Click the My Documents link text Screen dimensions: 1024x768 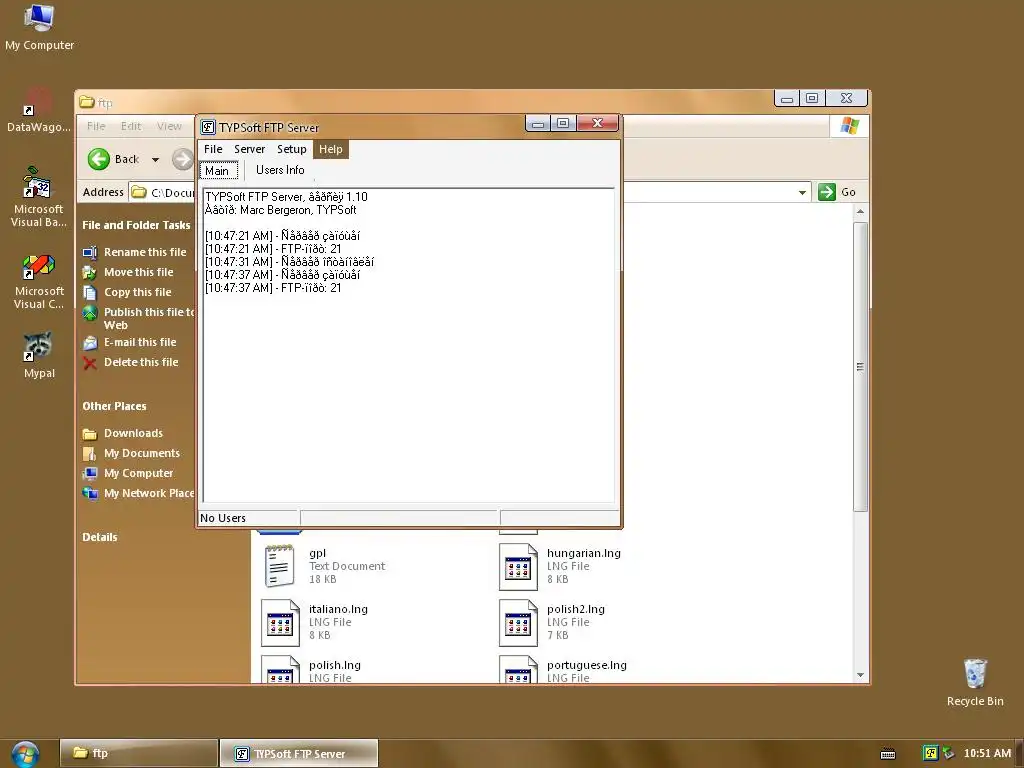point(142,453)
